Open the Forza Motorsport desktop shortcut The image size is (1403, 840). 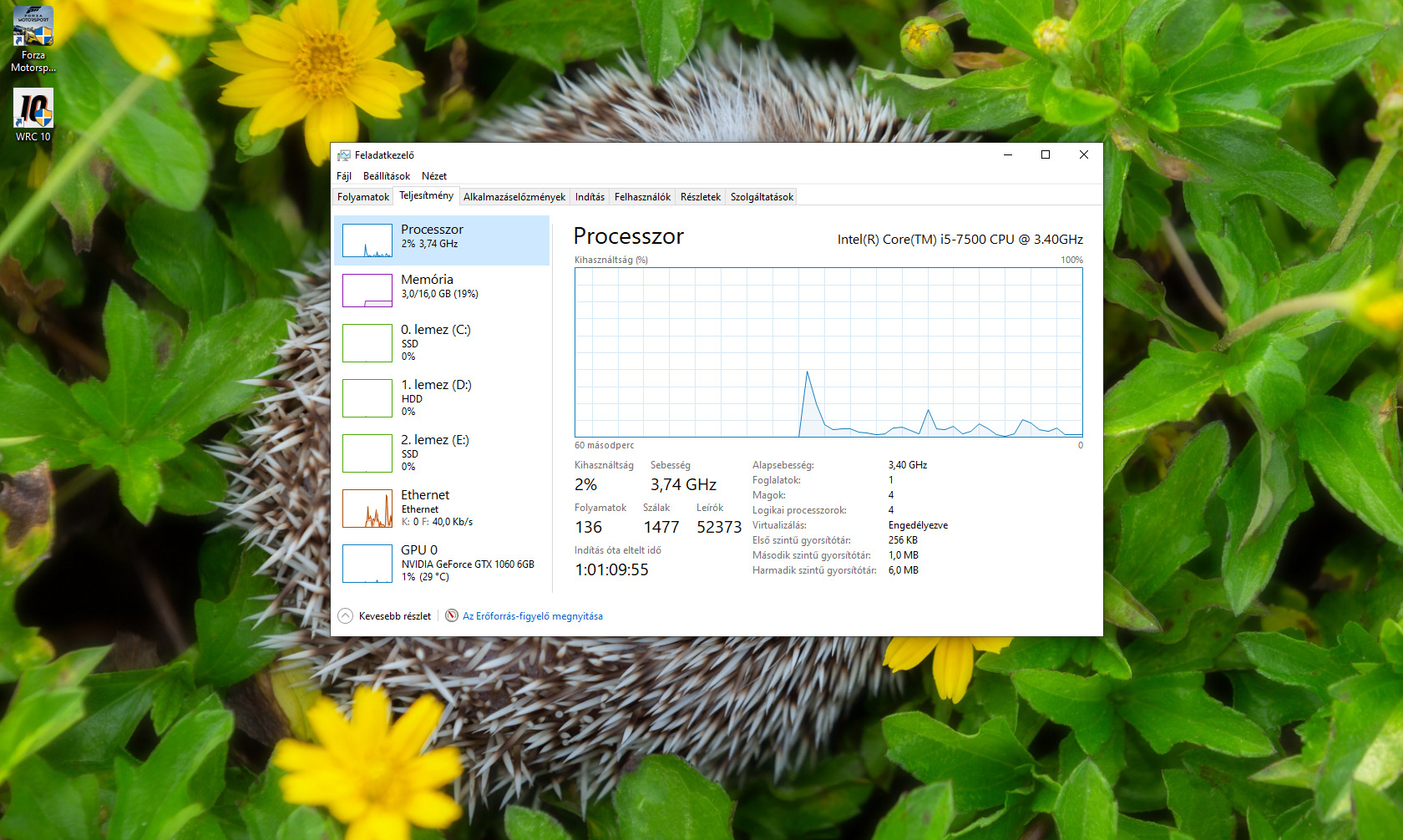33,39
